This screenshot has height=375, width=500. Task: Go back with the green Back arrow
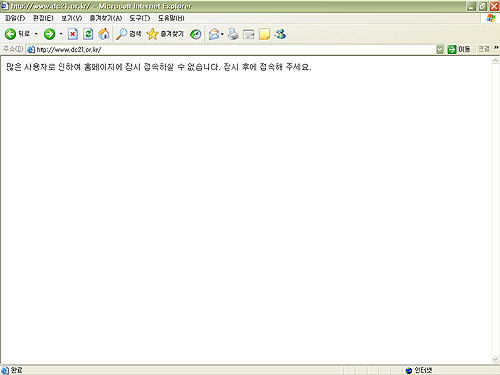tap(10, 34)
